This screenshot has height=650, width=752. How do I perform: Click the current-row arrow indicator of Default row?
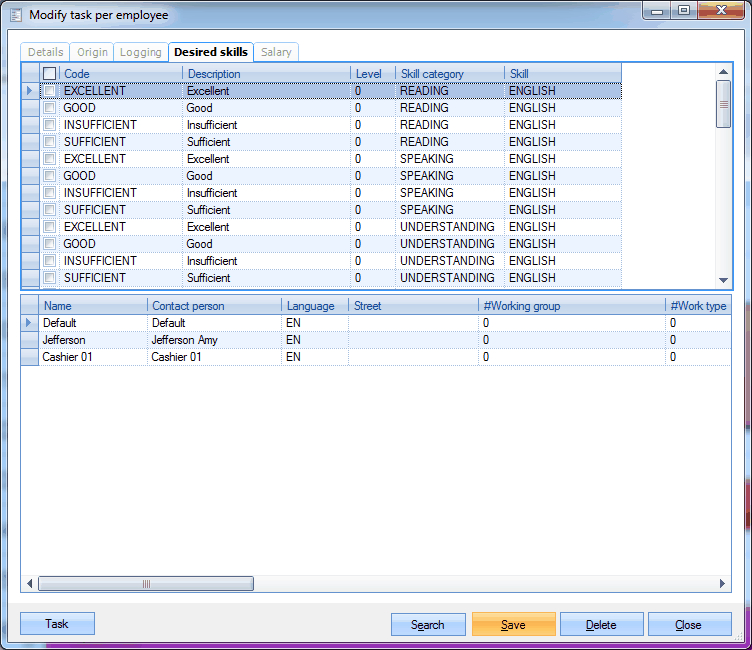point(29,323)
